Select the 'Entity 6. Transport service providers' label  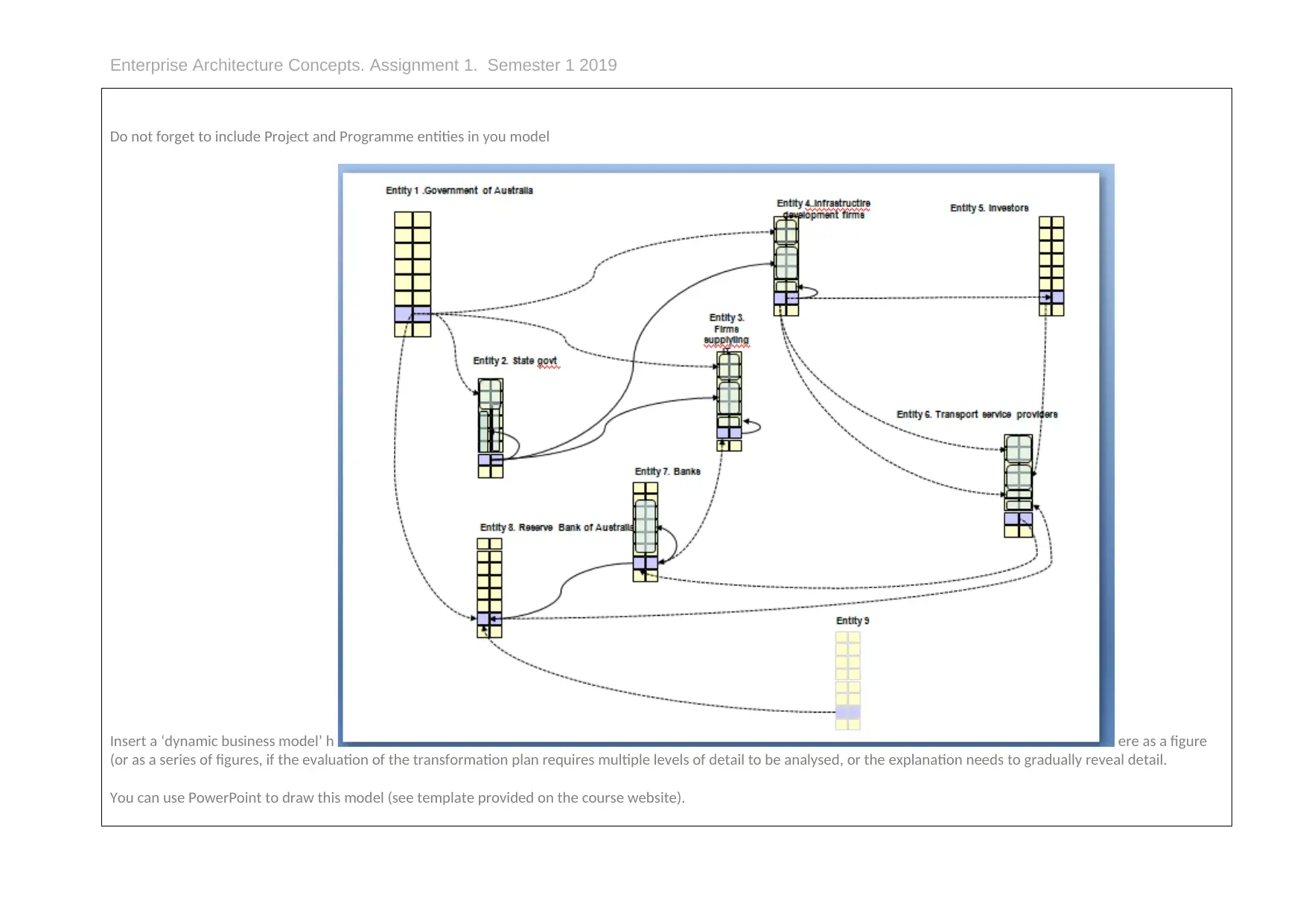(x=977, y=414)
